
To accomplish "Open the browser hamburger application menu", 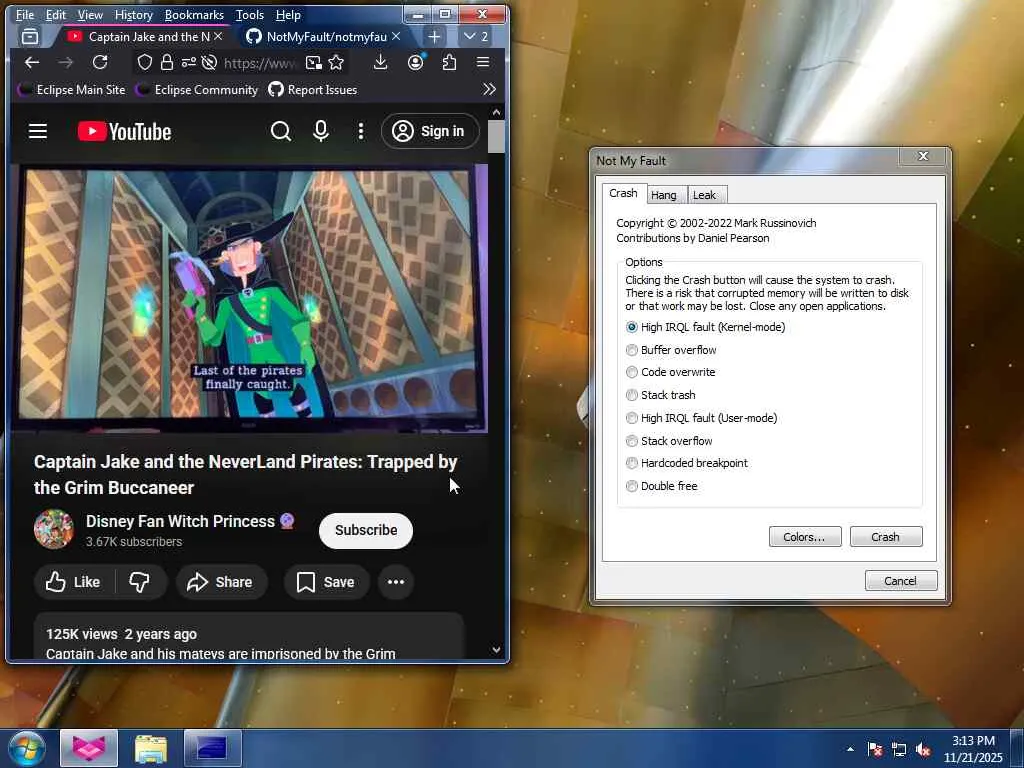I will (x=483, y=63).
